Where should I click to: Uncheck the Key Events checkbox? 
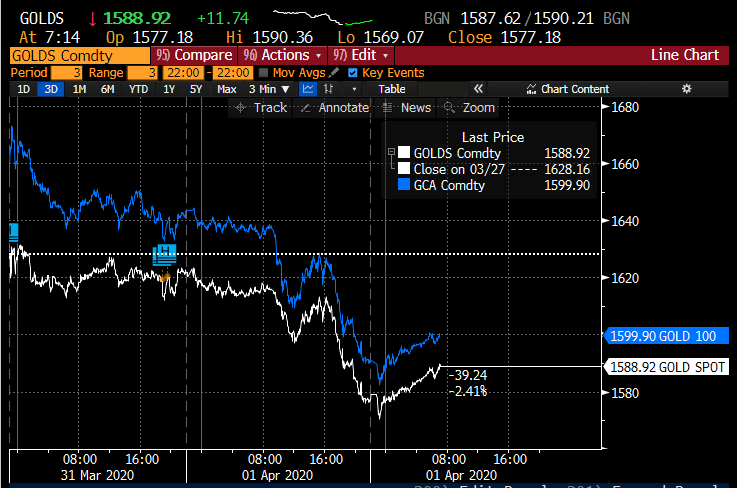(351, 73)
